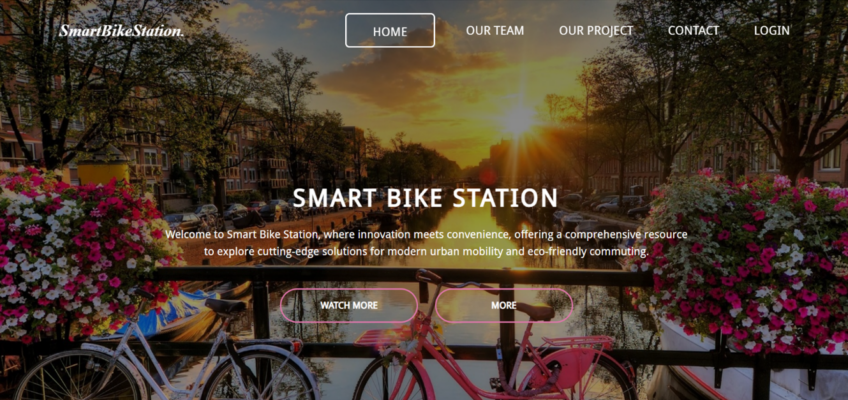Go to the HOME nav item
This screenshot has width=848, height=400.
click(390, 31)
